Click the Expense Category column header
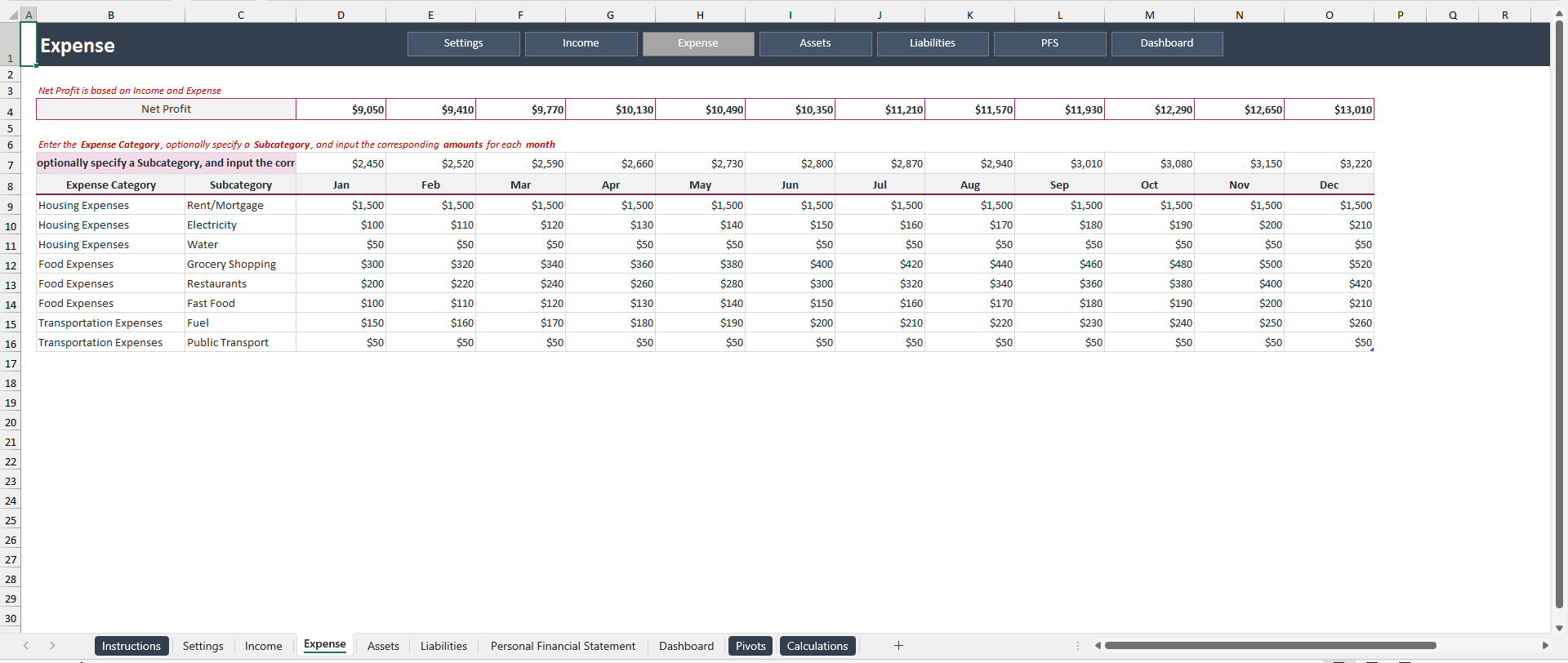Image resolution: width=1568 pixels, height=663 pixels. pyautogui.click(x=111, y=185)
